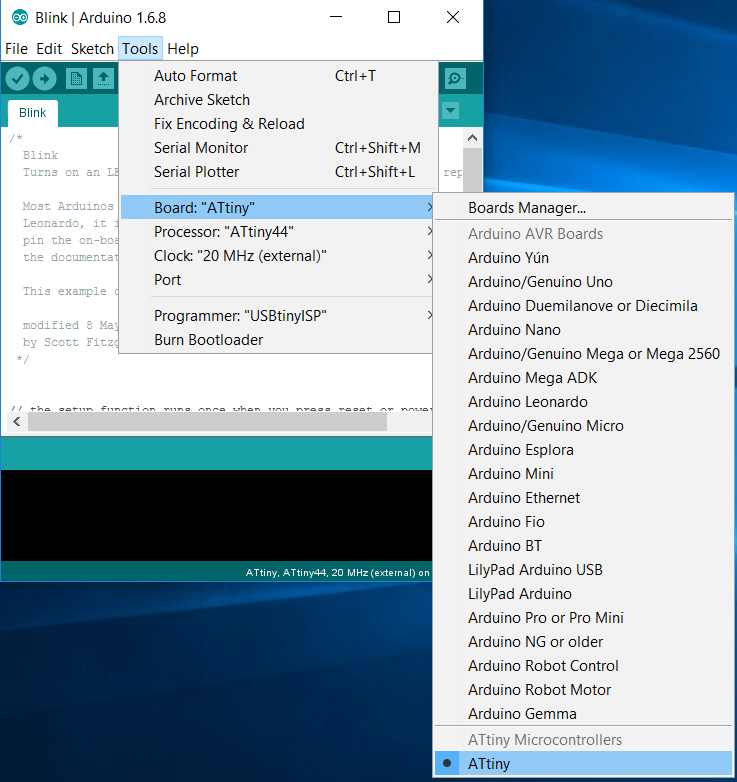The image size is (737, 782).
Task: Select the ATtiny board radio option
Action: click(583, 764)
